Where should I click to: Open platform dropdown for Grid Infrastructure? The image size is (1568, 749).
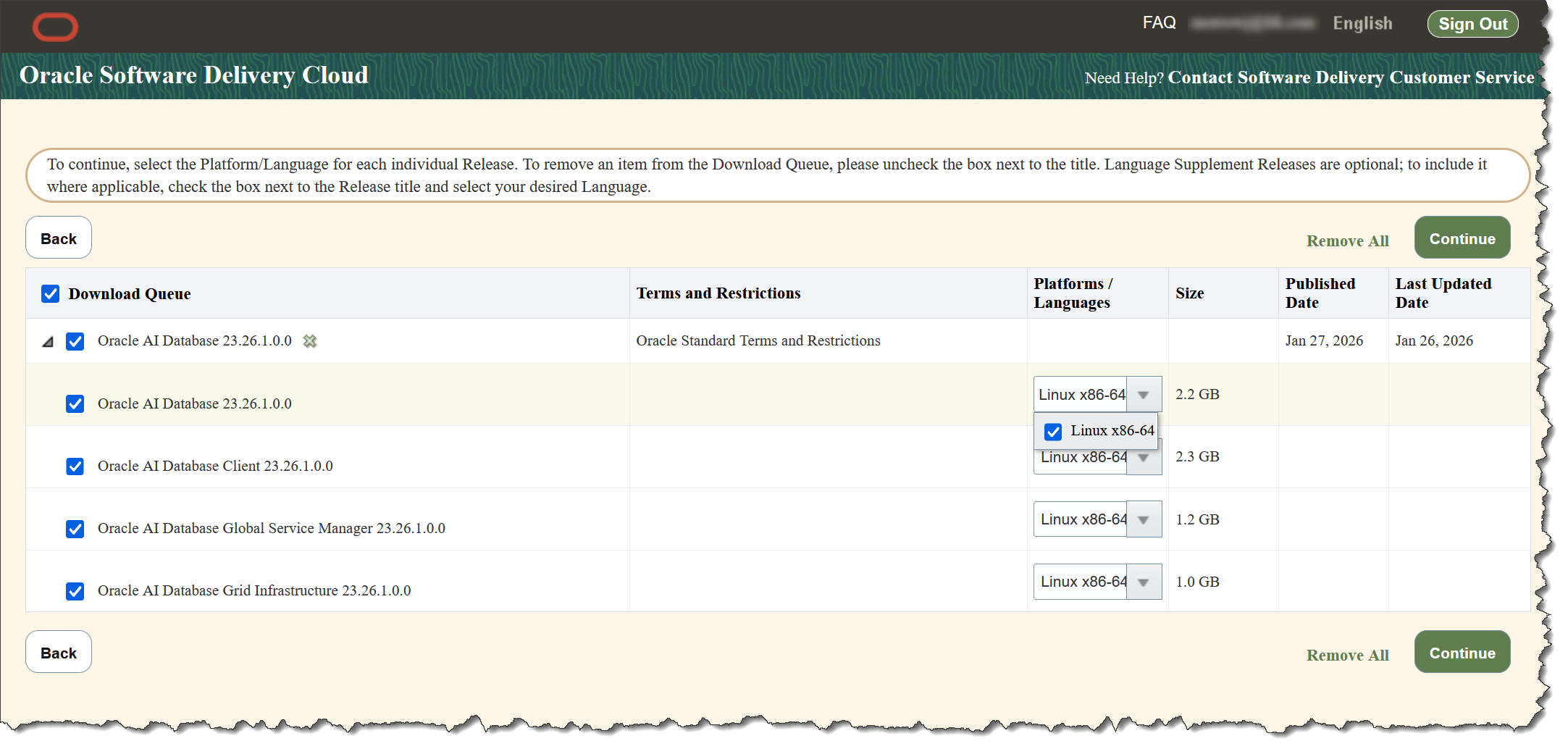[x=1144, y=582]
